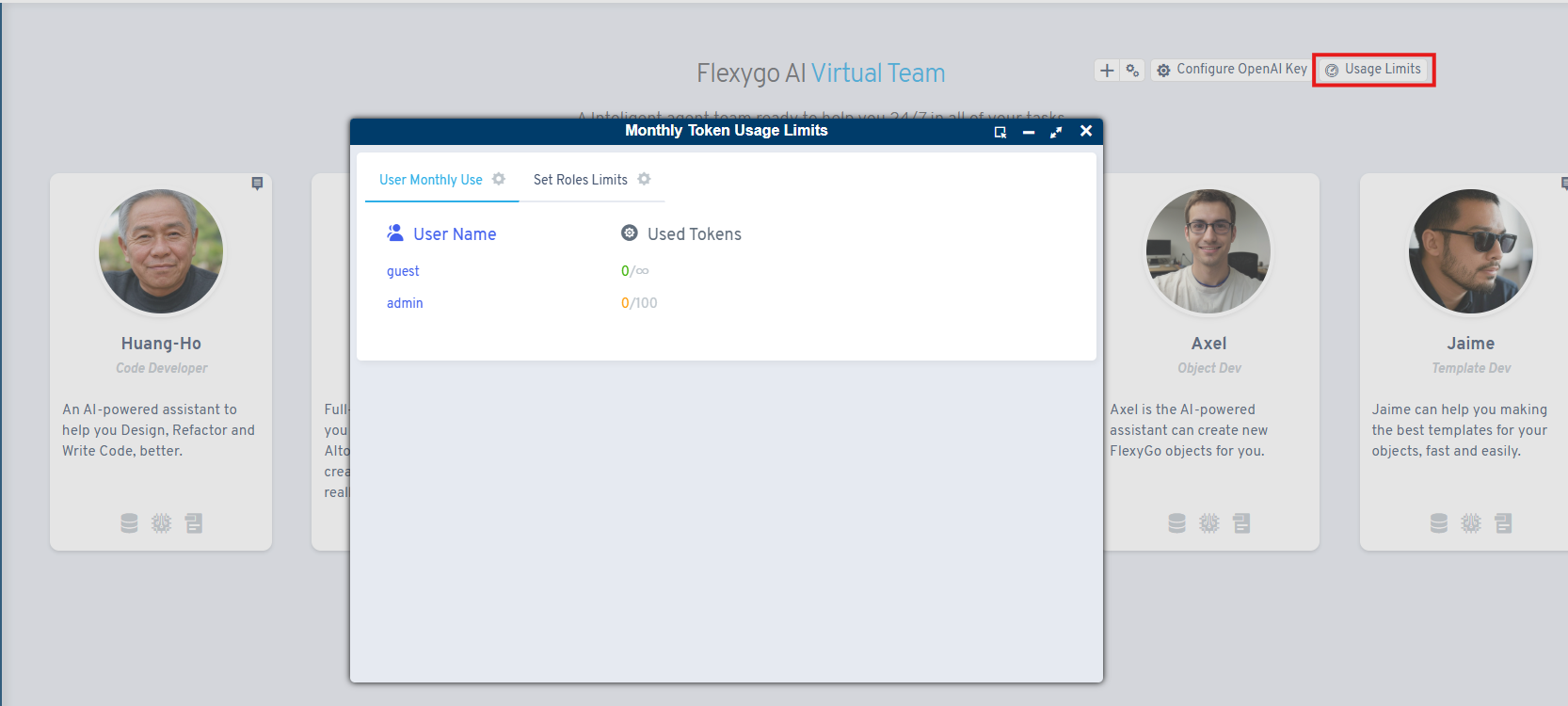Click the database icon on Axel's card
Viewport: 1568px width, 706px height.
(1176, 523)
